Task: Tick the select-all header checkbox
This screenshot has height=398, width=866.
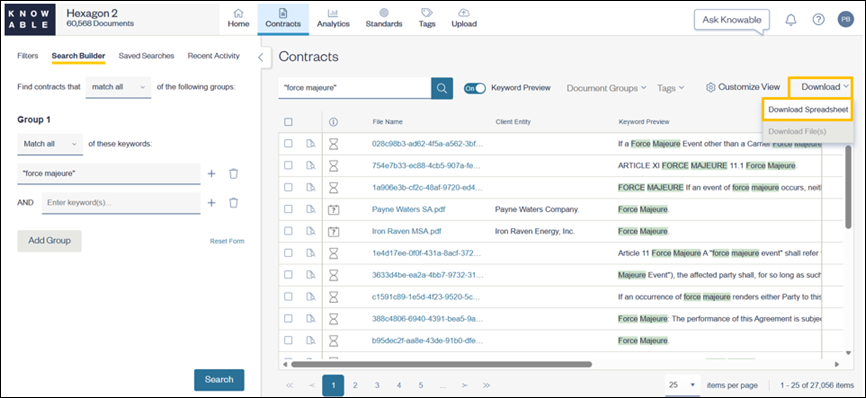Action: [x=288, y=122]
